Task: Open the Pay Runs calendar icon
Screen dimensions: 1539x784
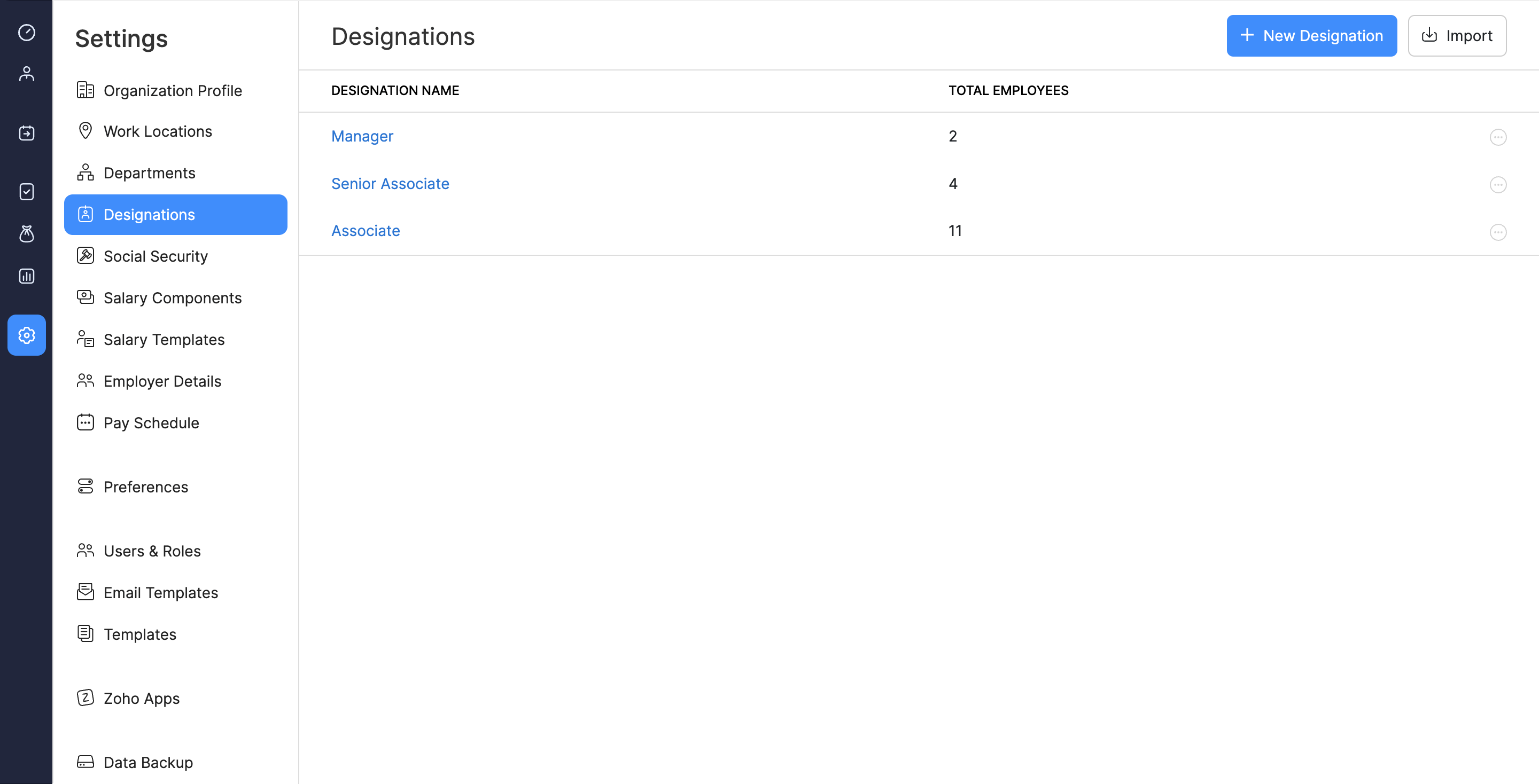Action: (x=26, y=133)
